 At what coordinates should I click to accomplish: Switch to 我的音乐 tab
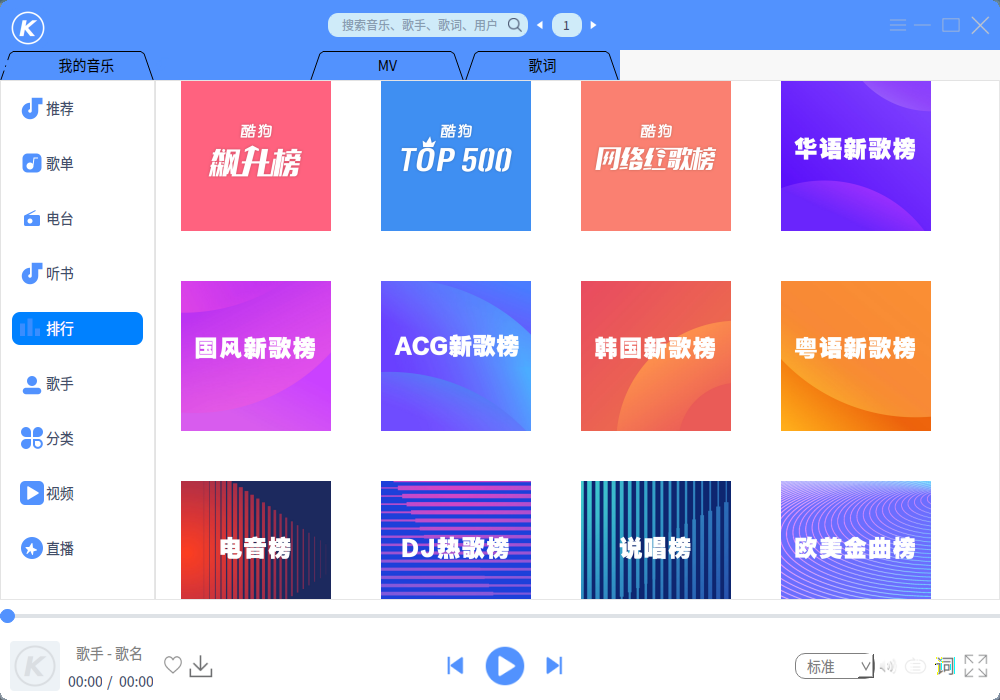click(77, 66)
